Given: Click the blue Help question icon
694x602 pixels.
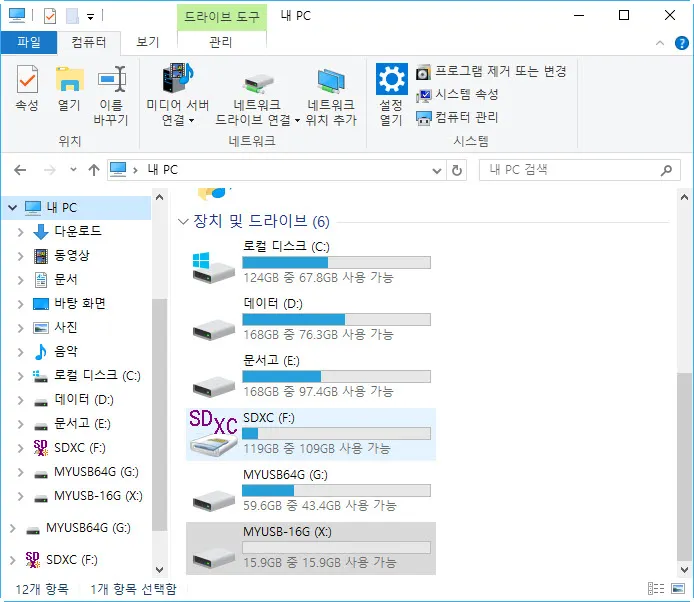Looking at the screenshot, I should 682,43.
